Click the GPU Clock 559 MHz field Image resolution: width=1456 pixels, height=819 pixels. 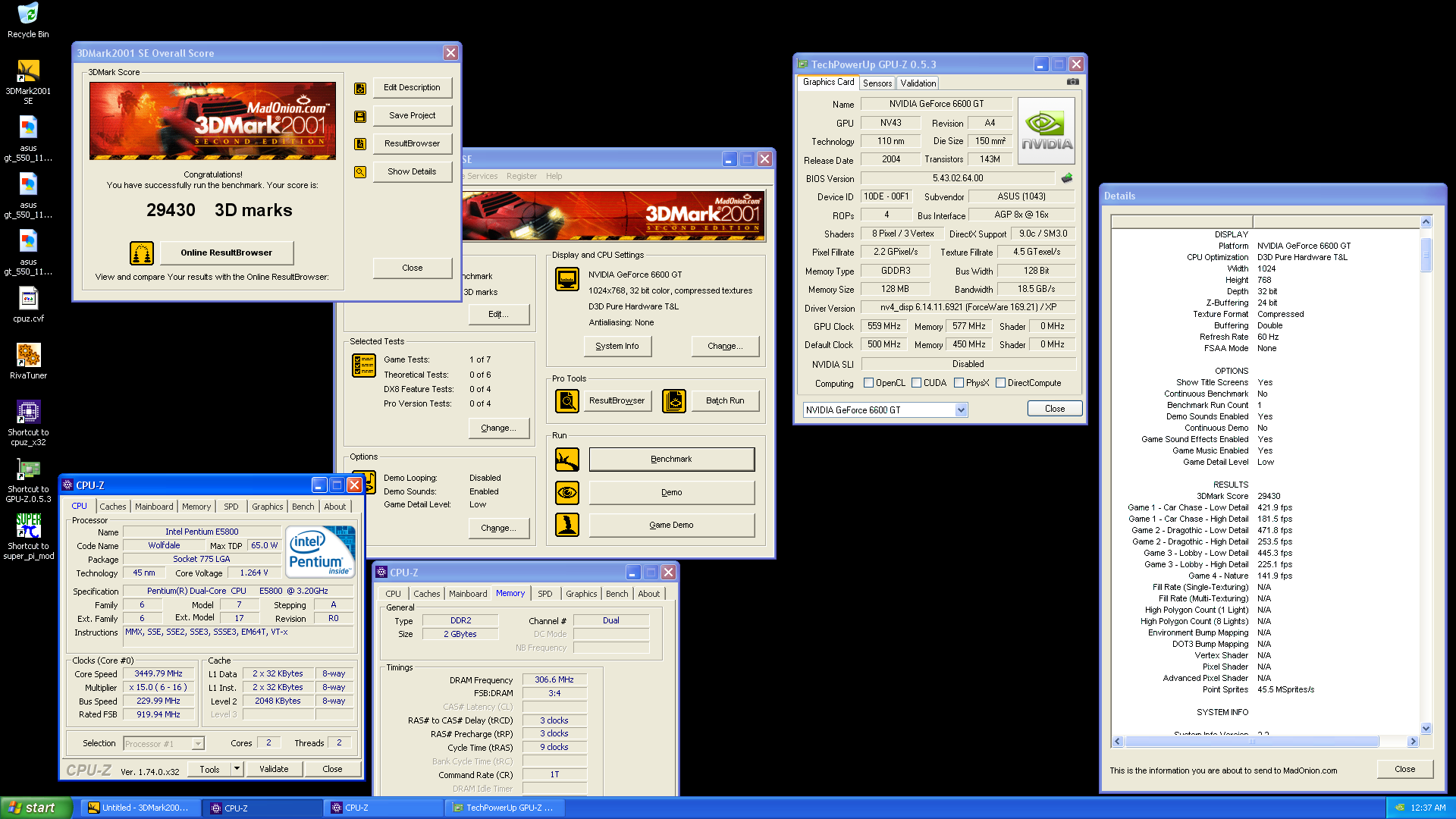(883, 326)
